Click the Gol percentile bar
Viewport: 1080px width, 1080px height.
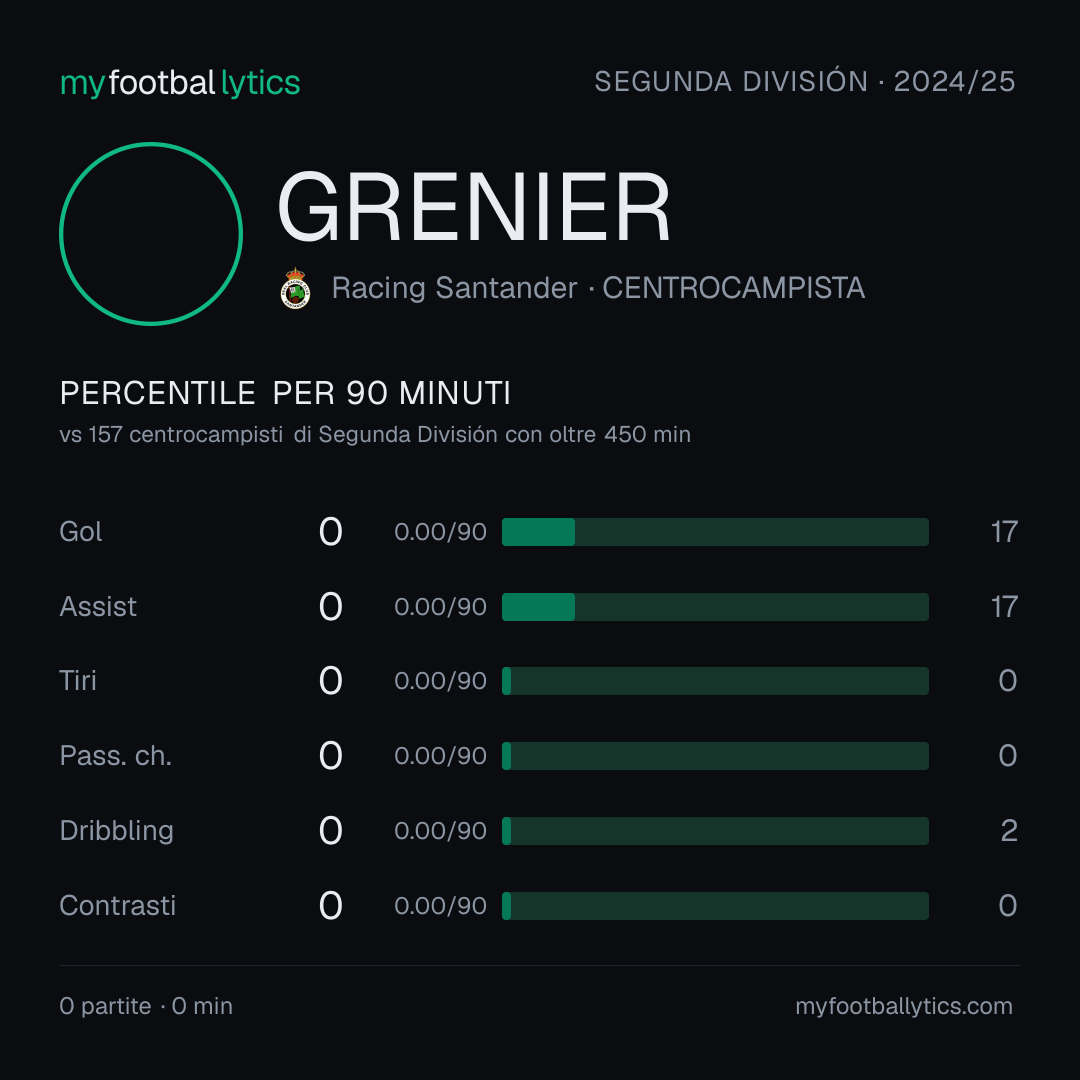[x=715, y=532]
